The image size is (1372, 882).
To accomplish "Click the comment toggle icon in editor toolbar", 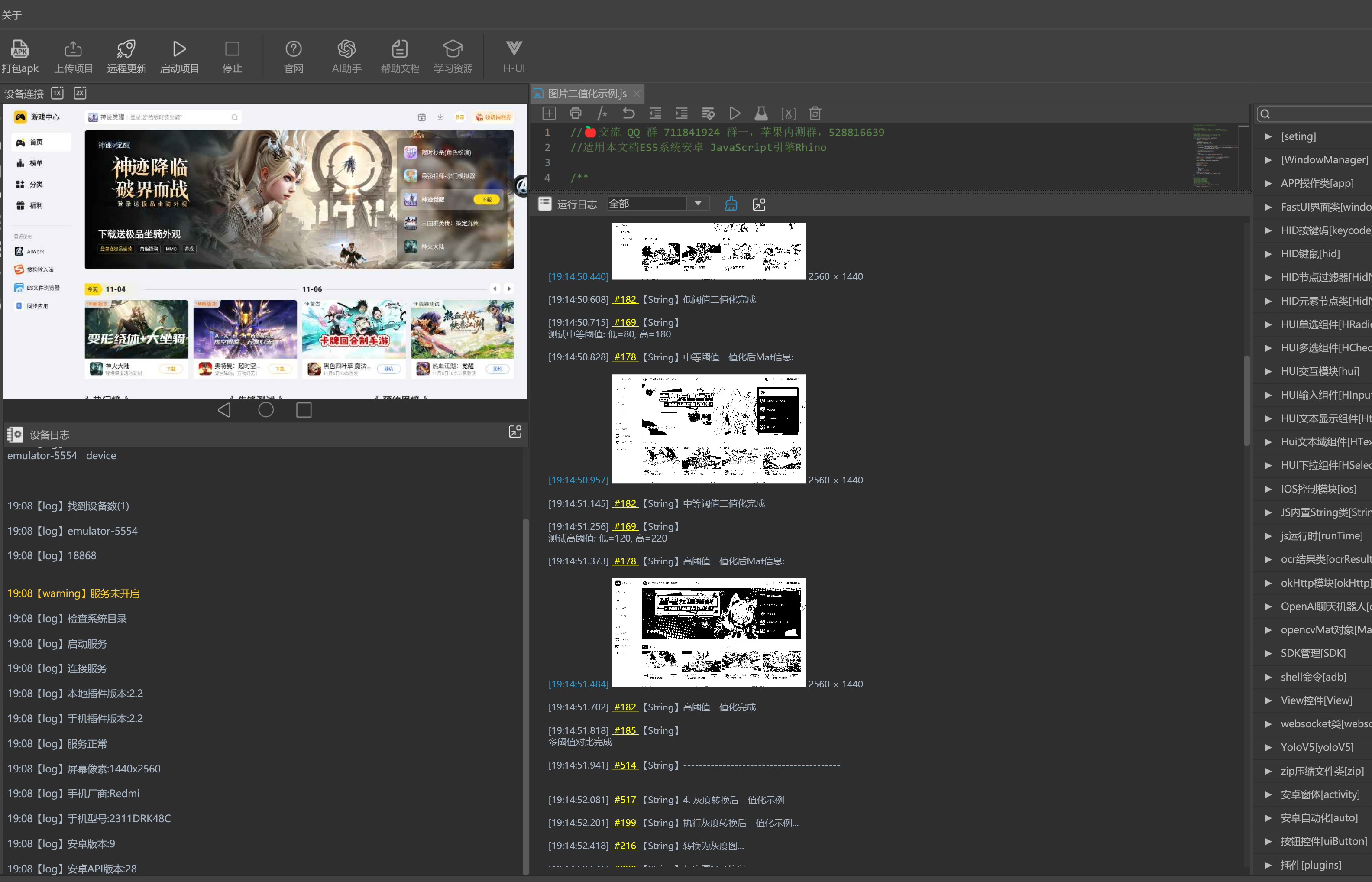I will point(602,113).
